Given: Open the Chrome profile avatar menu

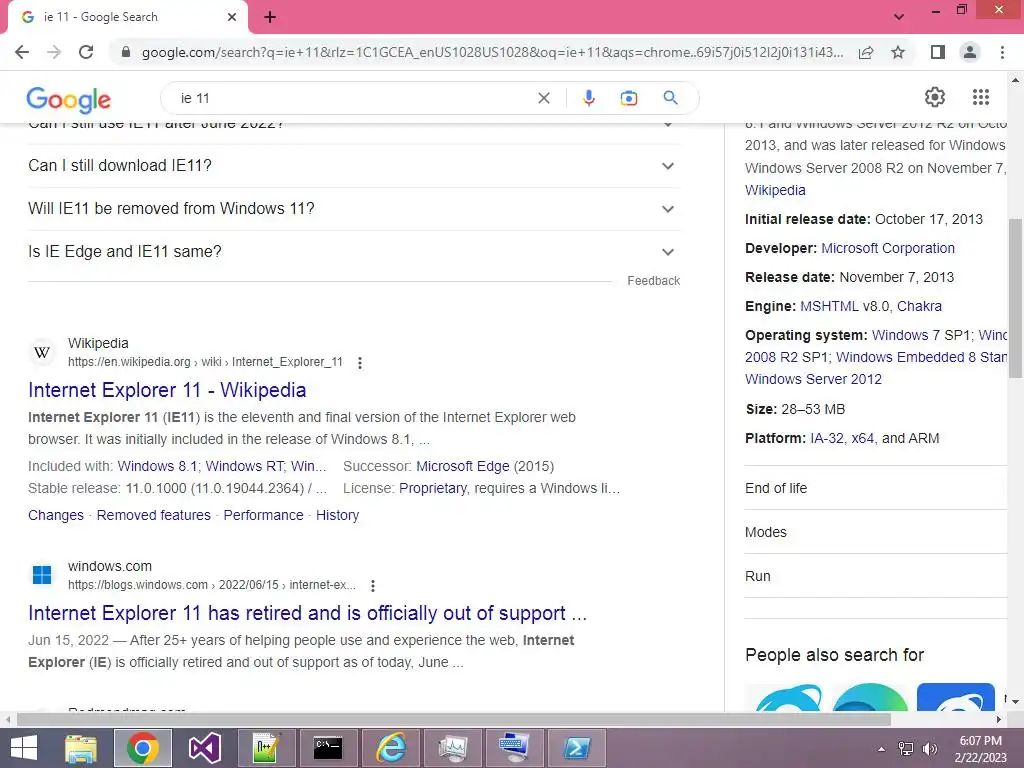Looking at the screenshot, I should tap(970, 52).
